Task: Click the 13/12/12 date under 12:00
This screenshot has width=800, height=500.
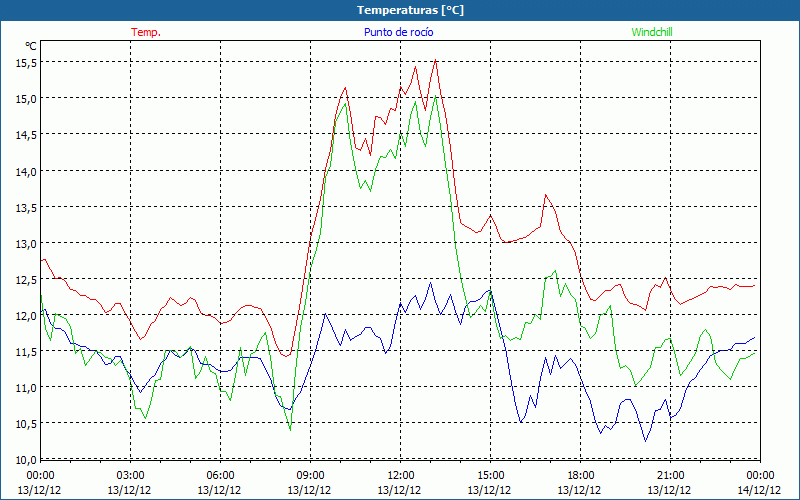Action: pos(399,490)
